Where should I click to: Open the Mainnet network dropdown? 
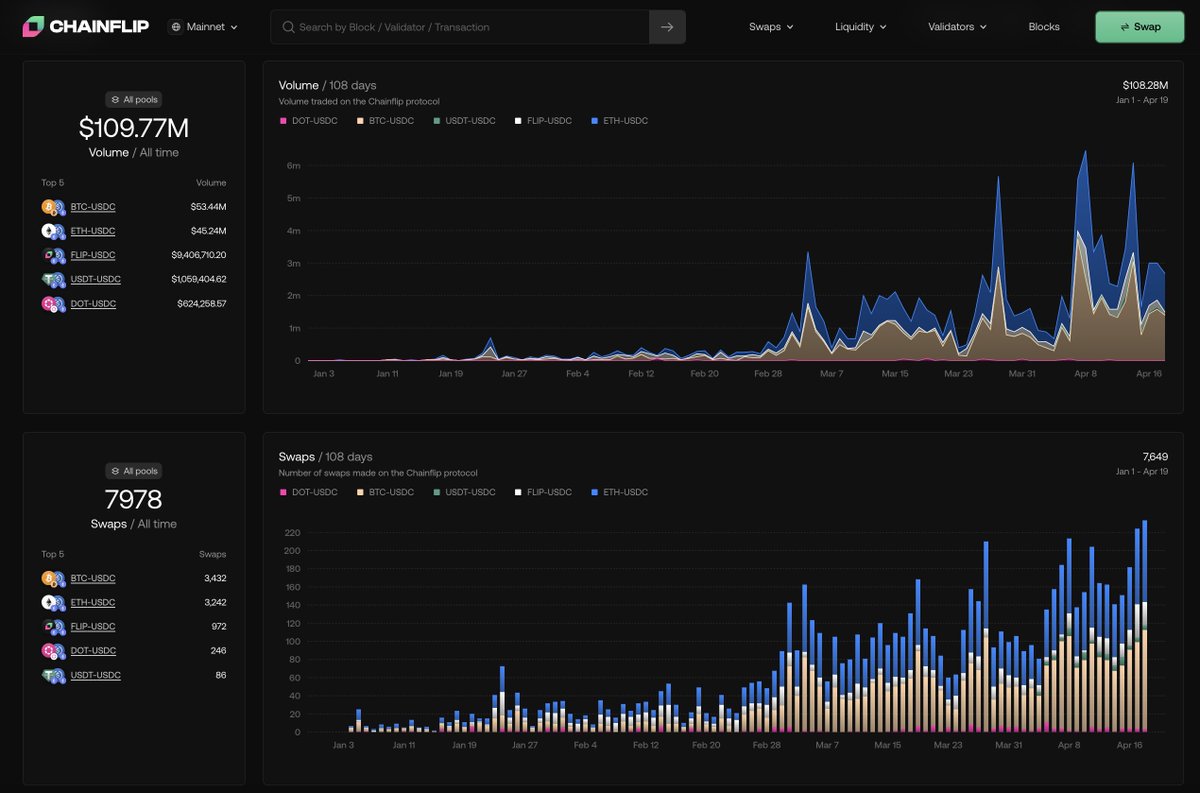(x=205, y=27)
